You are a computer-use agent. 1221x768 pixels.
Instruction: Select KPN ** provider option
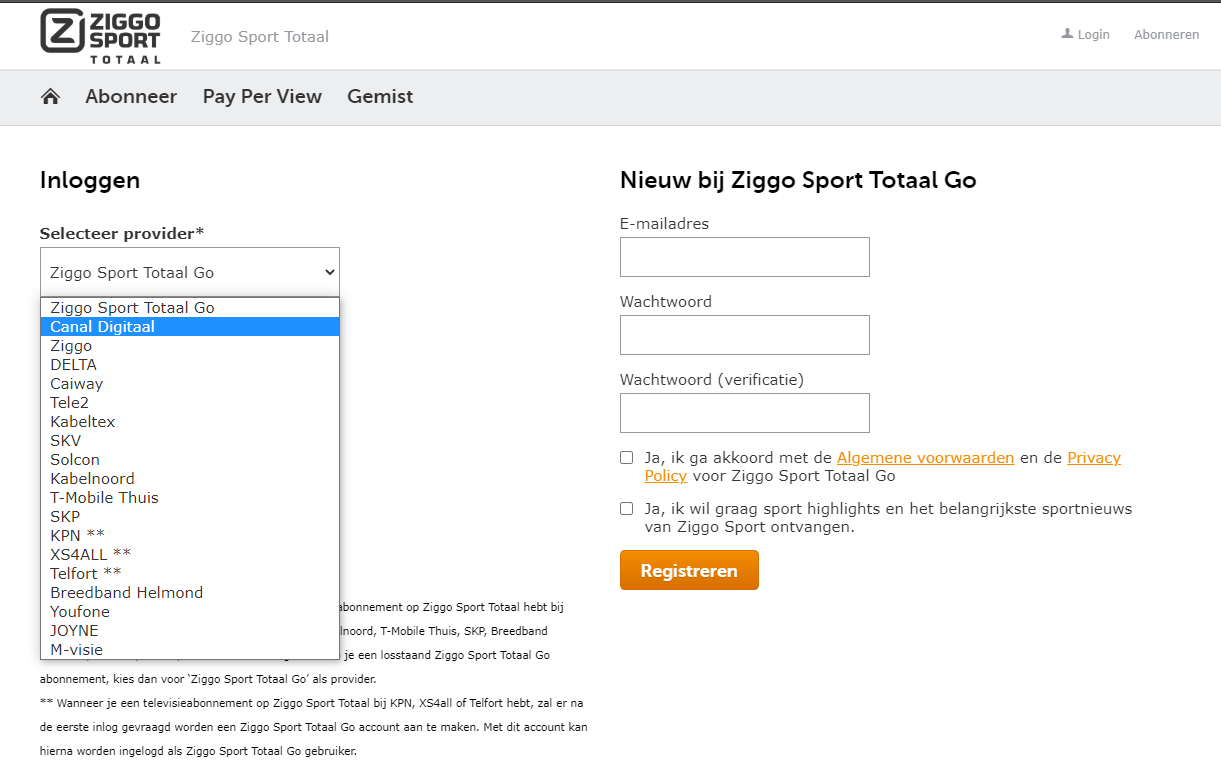(190, 536)
